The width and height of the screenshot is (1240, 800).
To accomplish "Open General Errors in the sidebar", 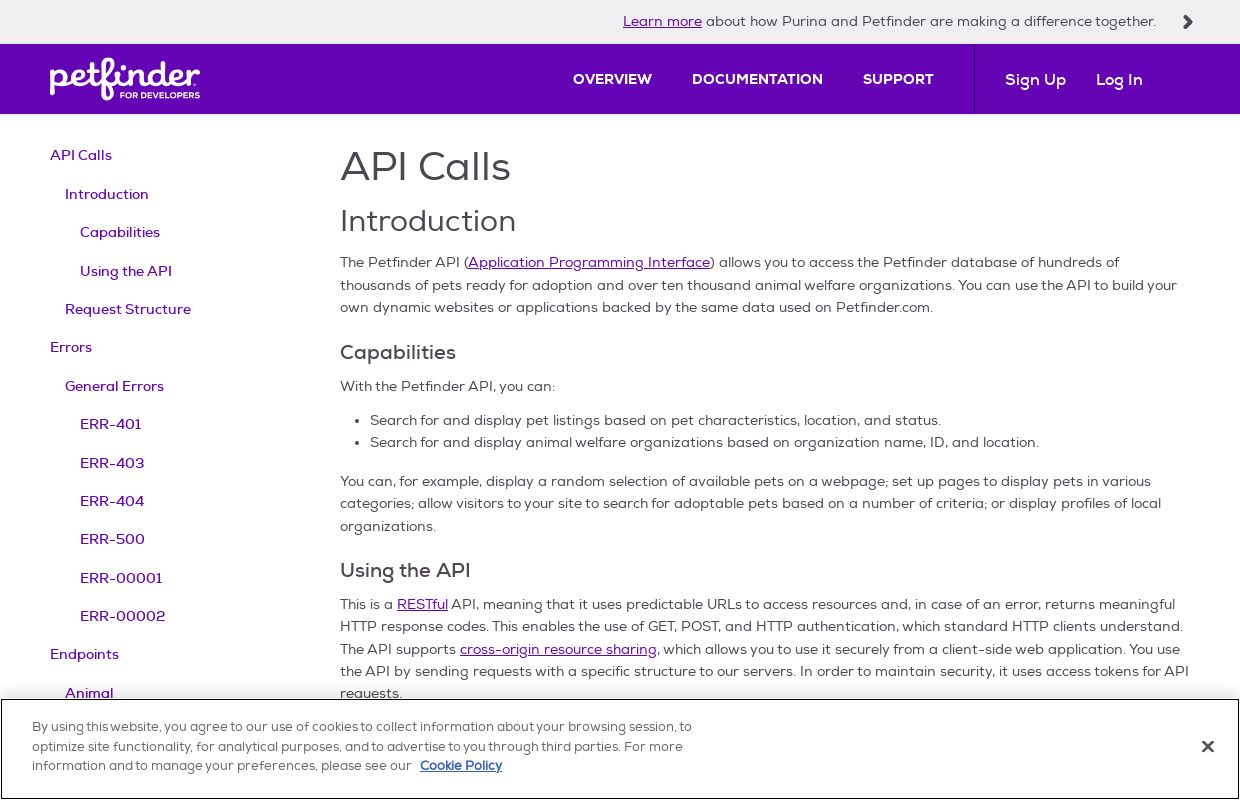I will pyautogui.click(x=114, y=386).
